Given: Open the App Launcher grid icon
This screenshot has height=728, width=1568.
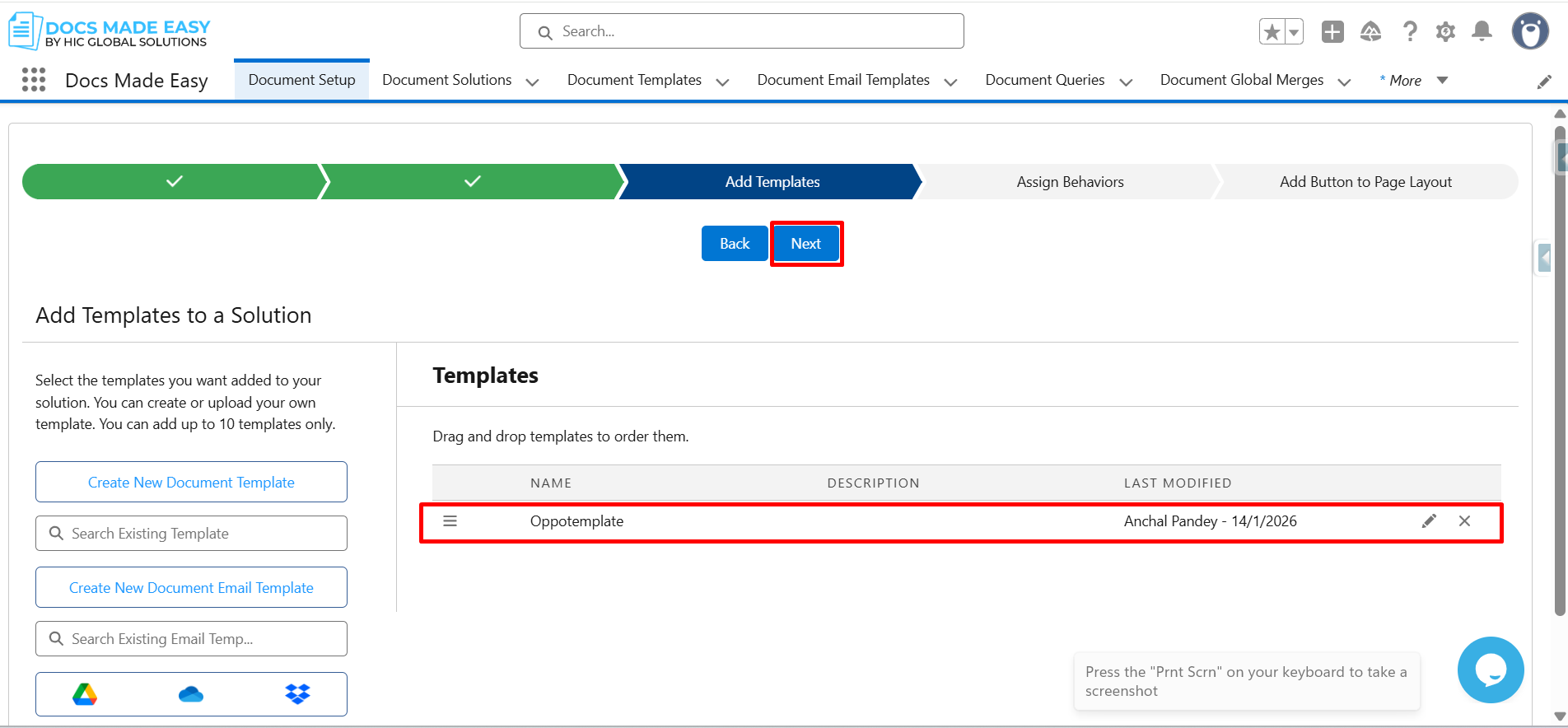Looking at the screenshot, I should coord(34,80).
